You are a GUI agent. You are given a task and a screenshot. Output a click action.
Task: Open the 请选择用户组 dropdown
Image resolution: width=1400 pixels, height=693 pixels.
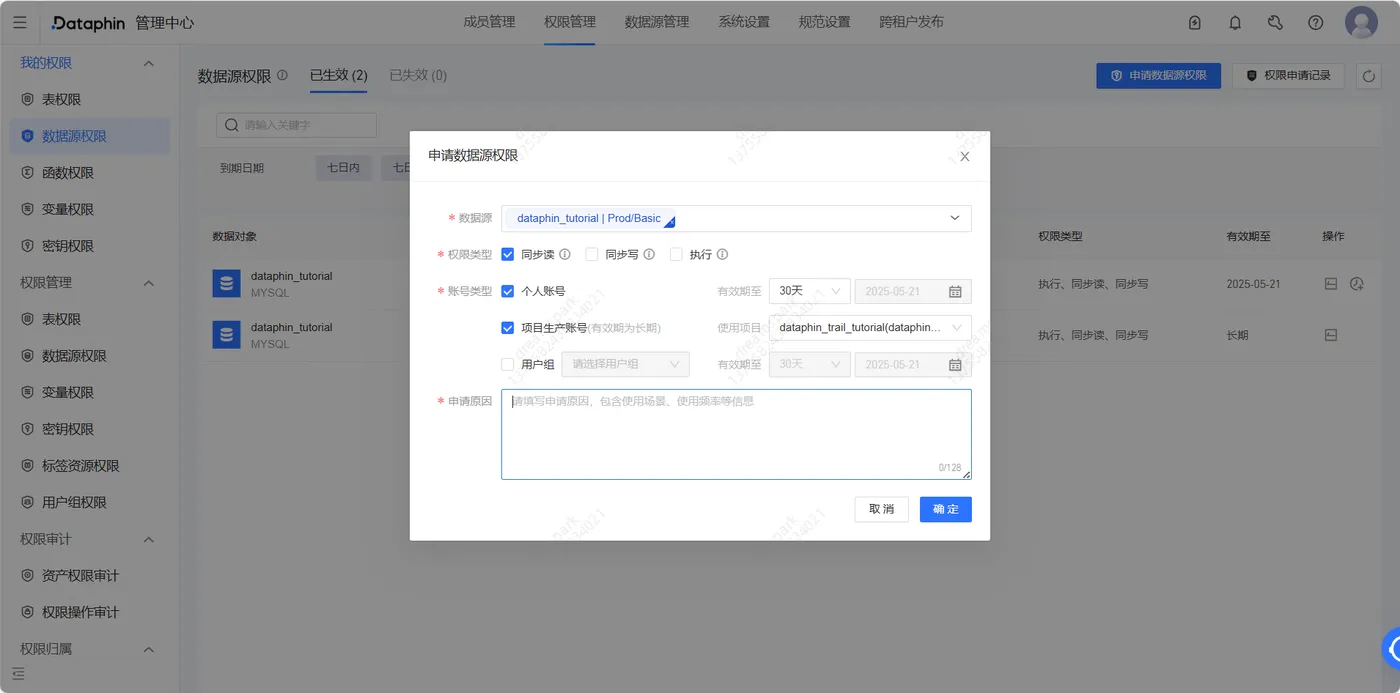pyautogui.click(x=626, y=364)
